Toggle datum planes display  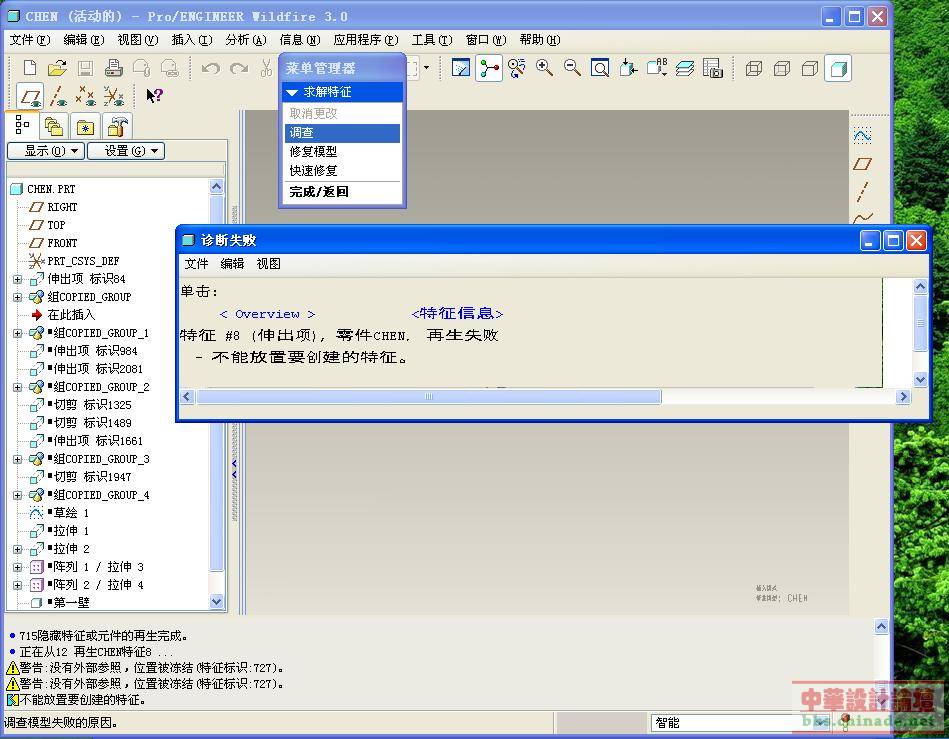pos(30,96)
